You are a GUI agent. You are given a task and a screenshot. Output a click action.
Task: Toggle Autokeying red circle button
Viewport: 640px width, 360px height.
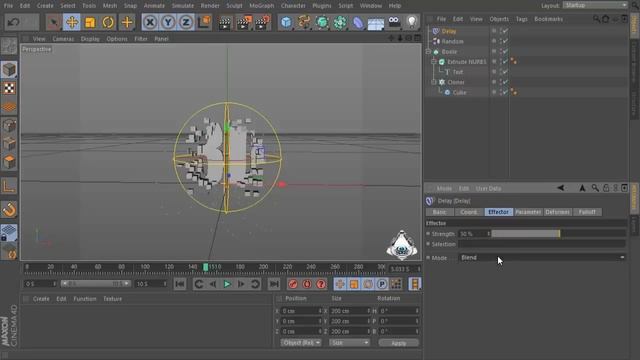(x=307, y=284)
